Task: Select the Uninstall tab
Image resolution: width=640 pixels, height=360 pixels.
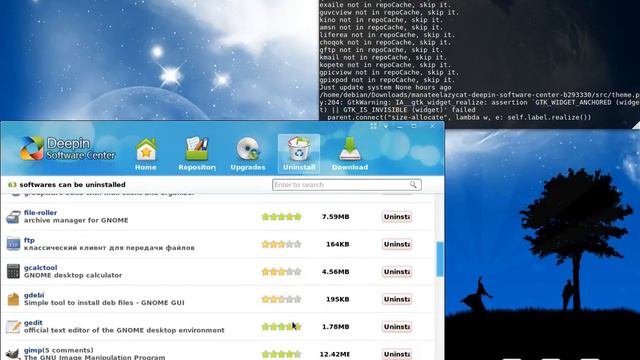Action: [299, 153]
